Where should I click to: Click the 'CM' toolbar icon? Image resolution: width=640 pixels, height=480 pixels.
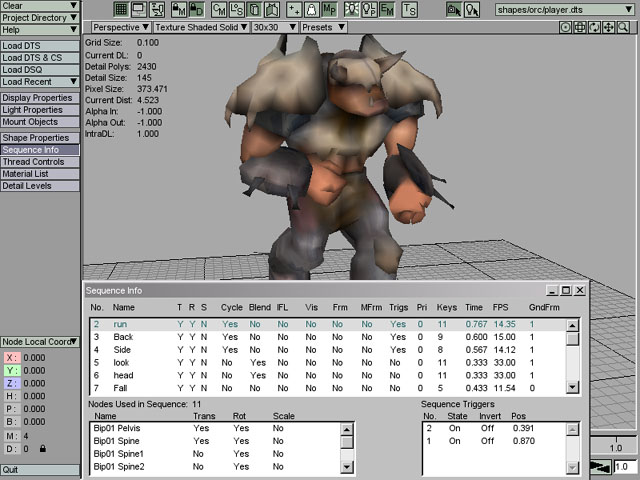click(x=219, y=9)
